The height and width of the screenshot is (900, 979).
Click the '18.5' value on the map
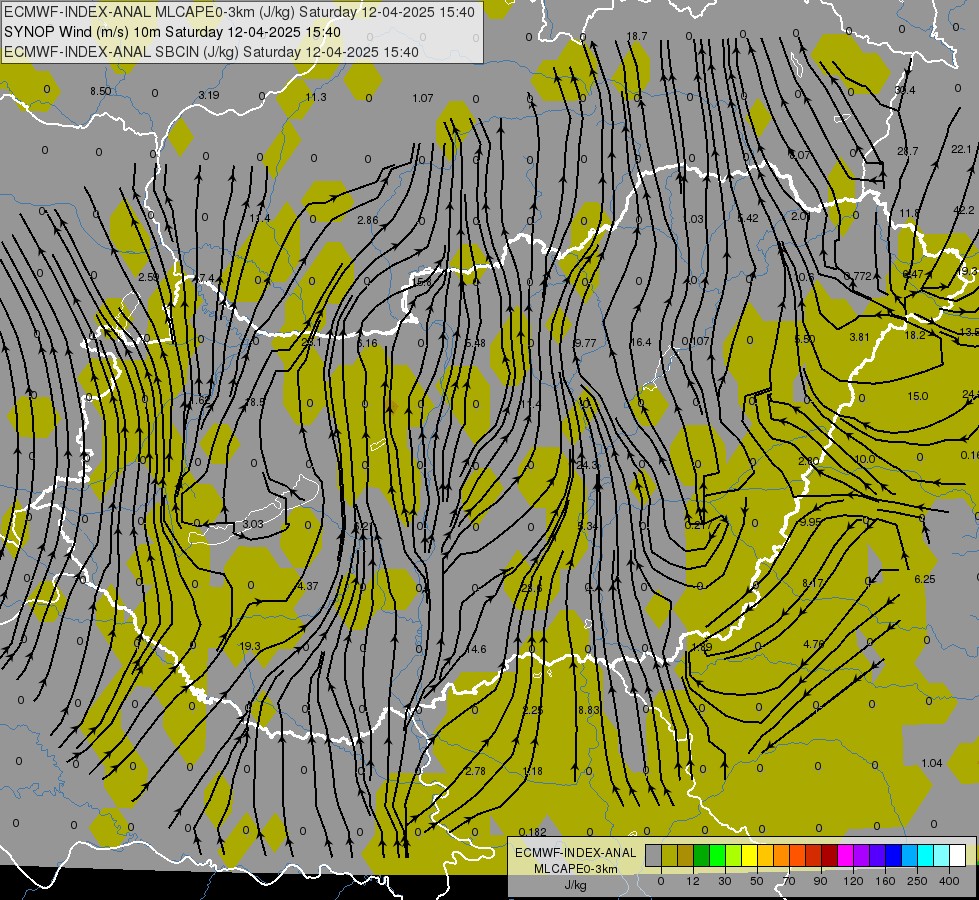[x=255, y=402]
